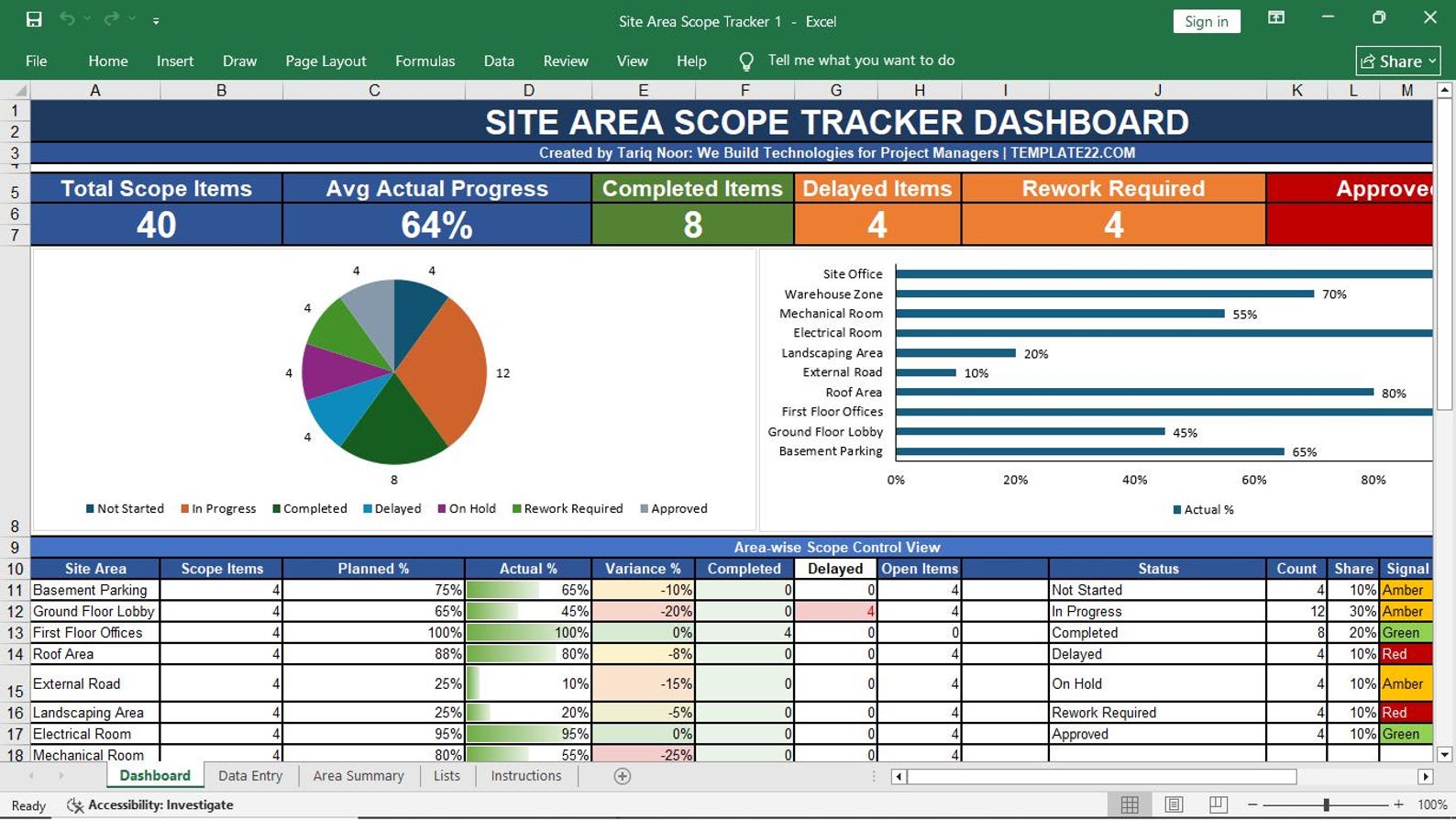Viewport: 1456px width, 821px height.
Task: Click the zoom slider handle
Action: point(1326,804)
